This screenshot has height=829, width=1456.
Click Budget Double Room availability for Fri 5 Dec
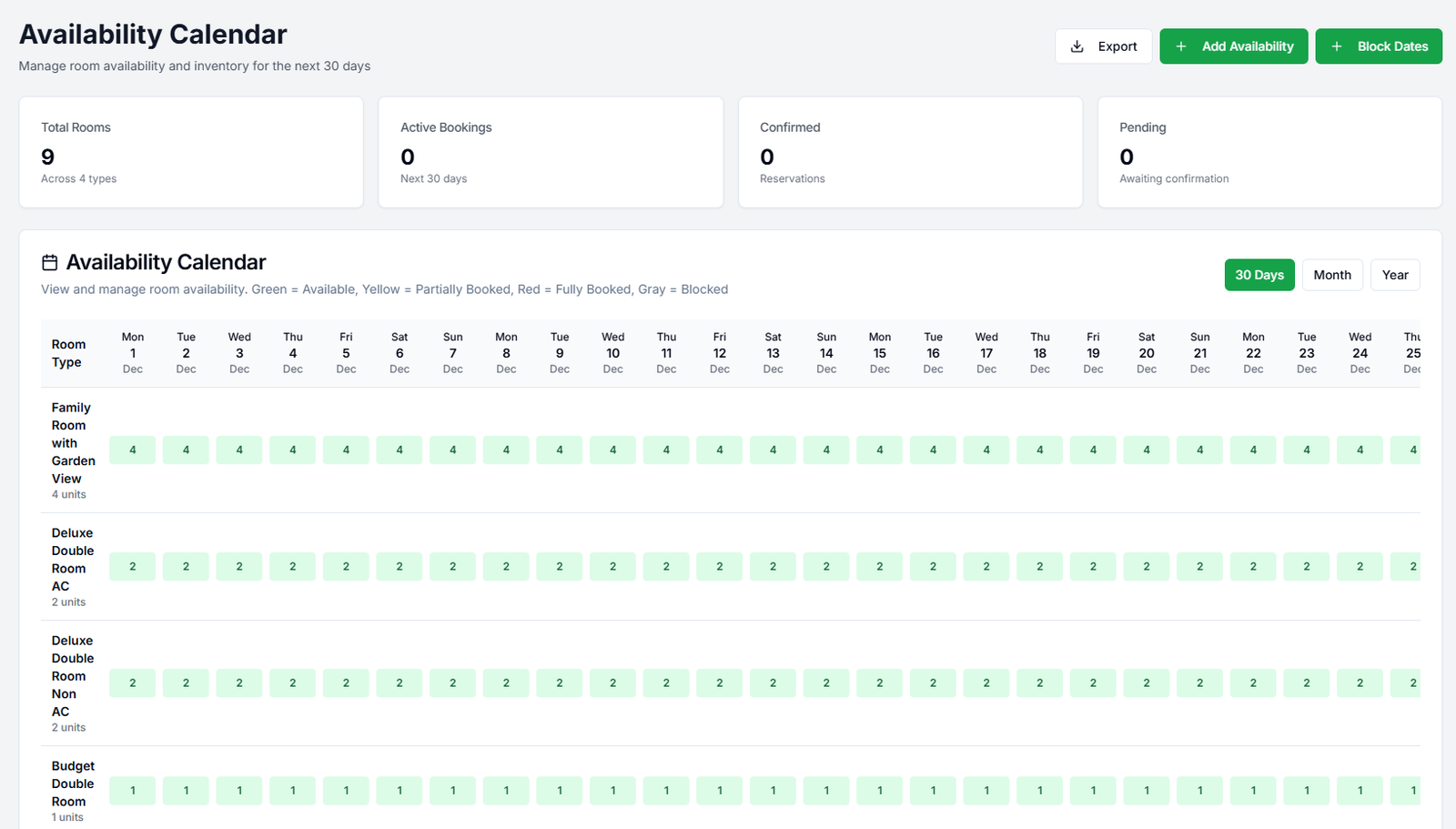click(346, 791)
